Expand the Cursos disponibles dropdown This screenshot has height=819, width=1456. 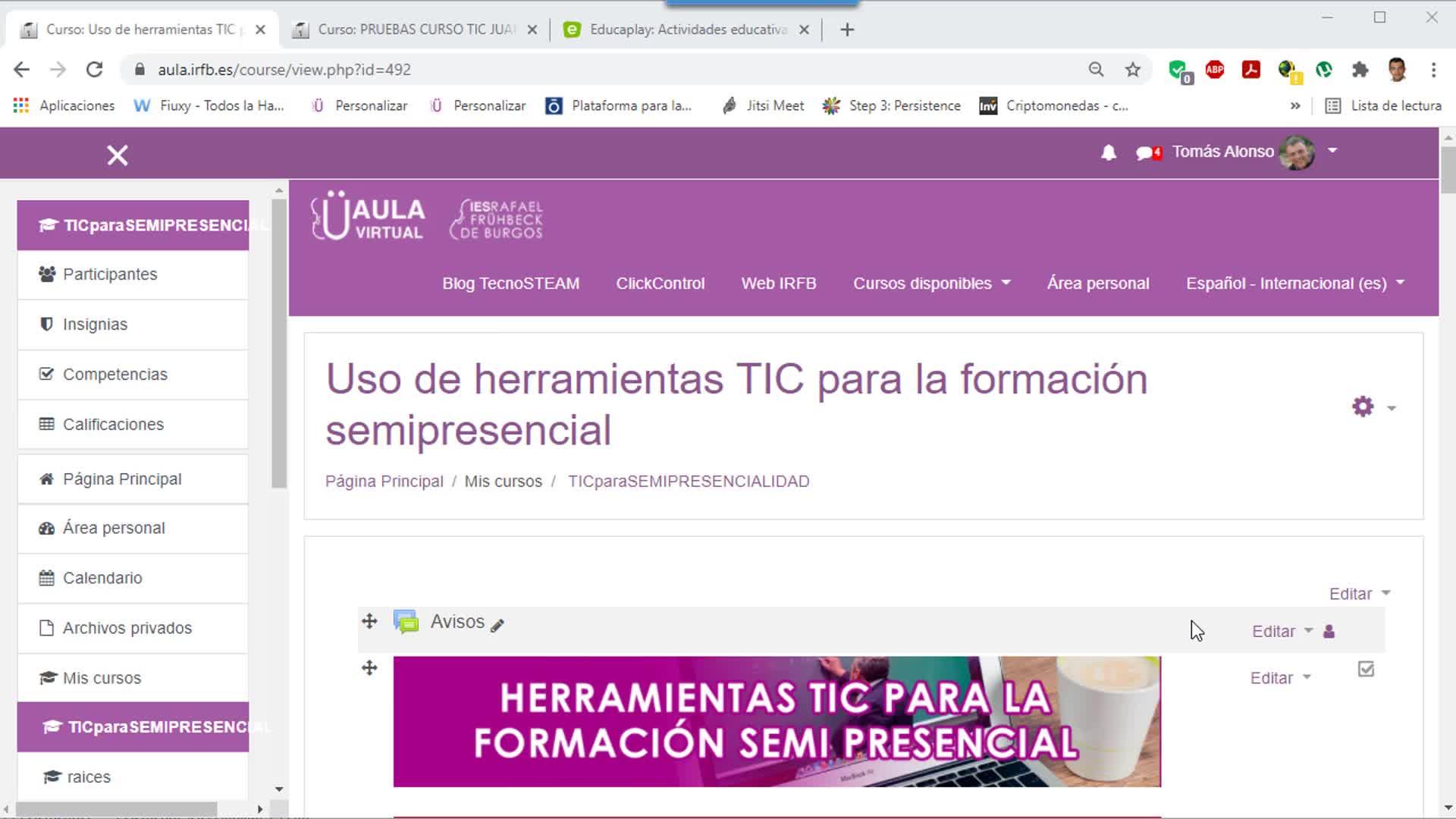click(931, 284)
